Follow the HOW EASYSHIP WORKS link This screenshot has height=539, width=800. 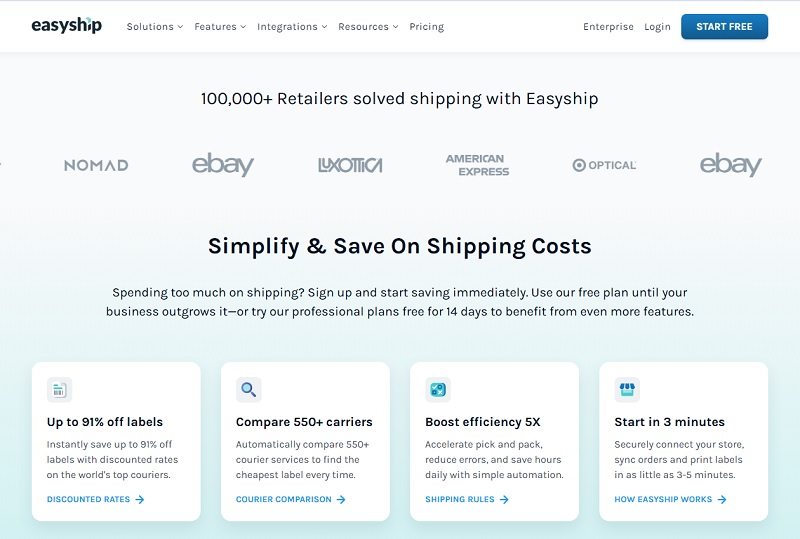[670, 499]
